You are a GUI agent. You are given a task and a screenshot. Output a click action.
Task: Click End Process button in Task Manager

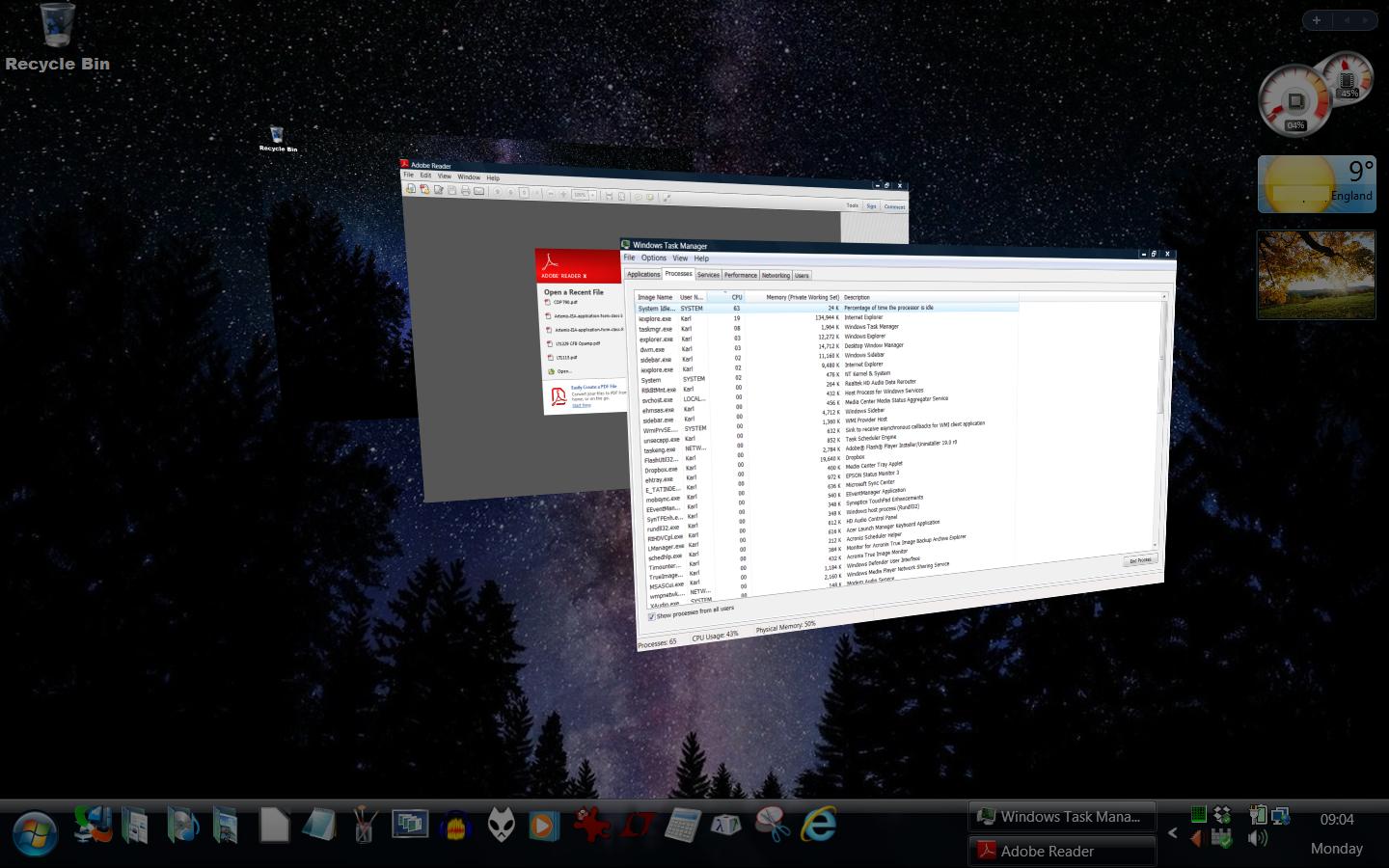[1139, 560]
